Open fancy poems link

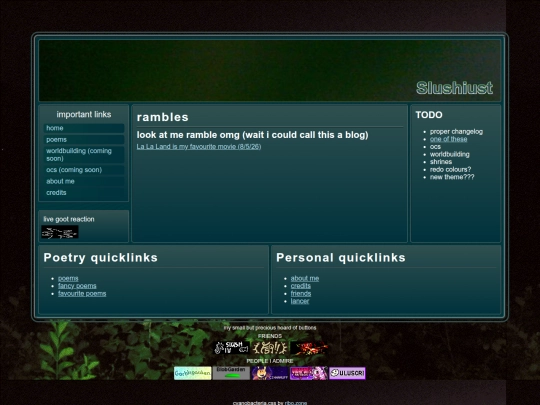pyautogui.click(x=77, y=286)
